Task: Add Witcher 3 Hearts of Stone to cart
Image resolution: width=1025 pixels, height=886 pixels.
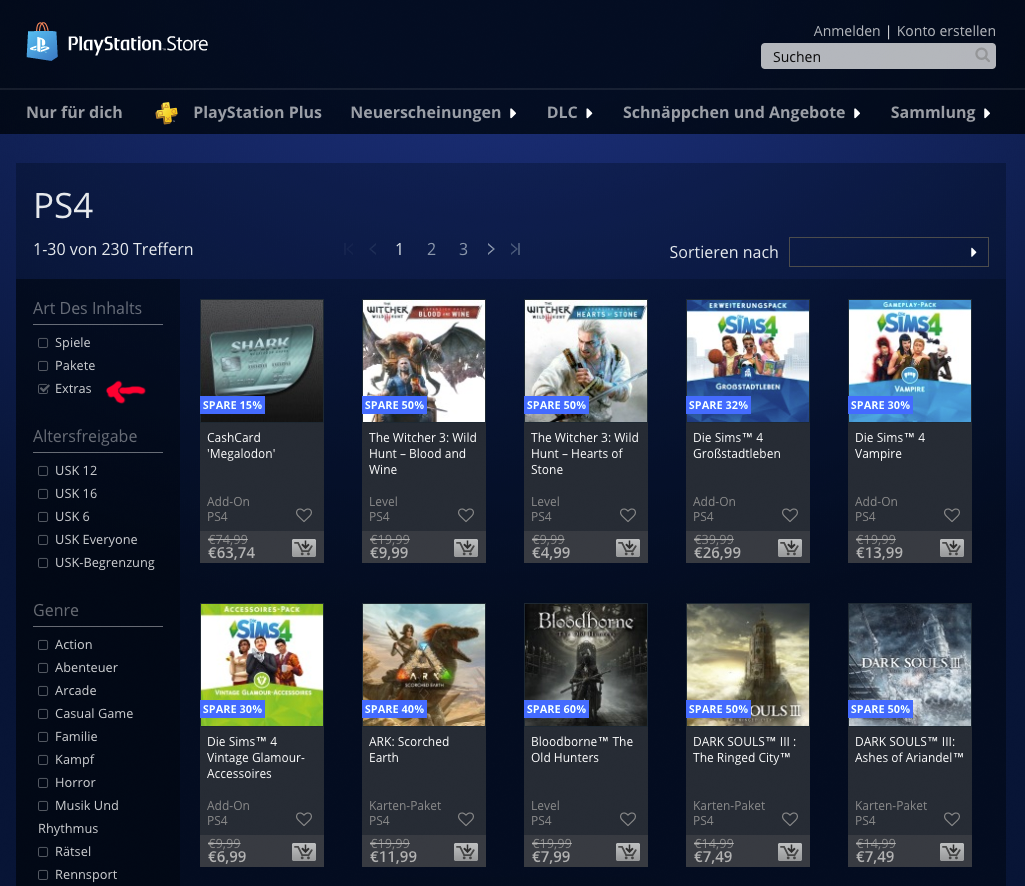Action: click(628, 548)
